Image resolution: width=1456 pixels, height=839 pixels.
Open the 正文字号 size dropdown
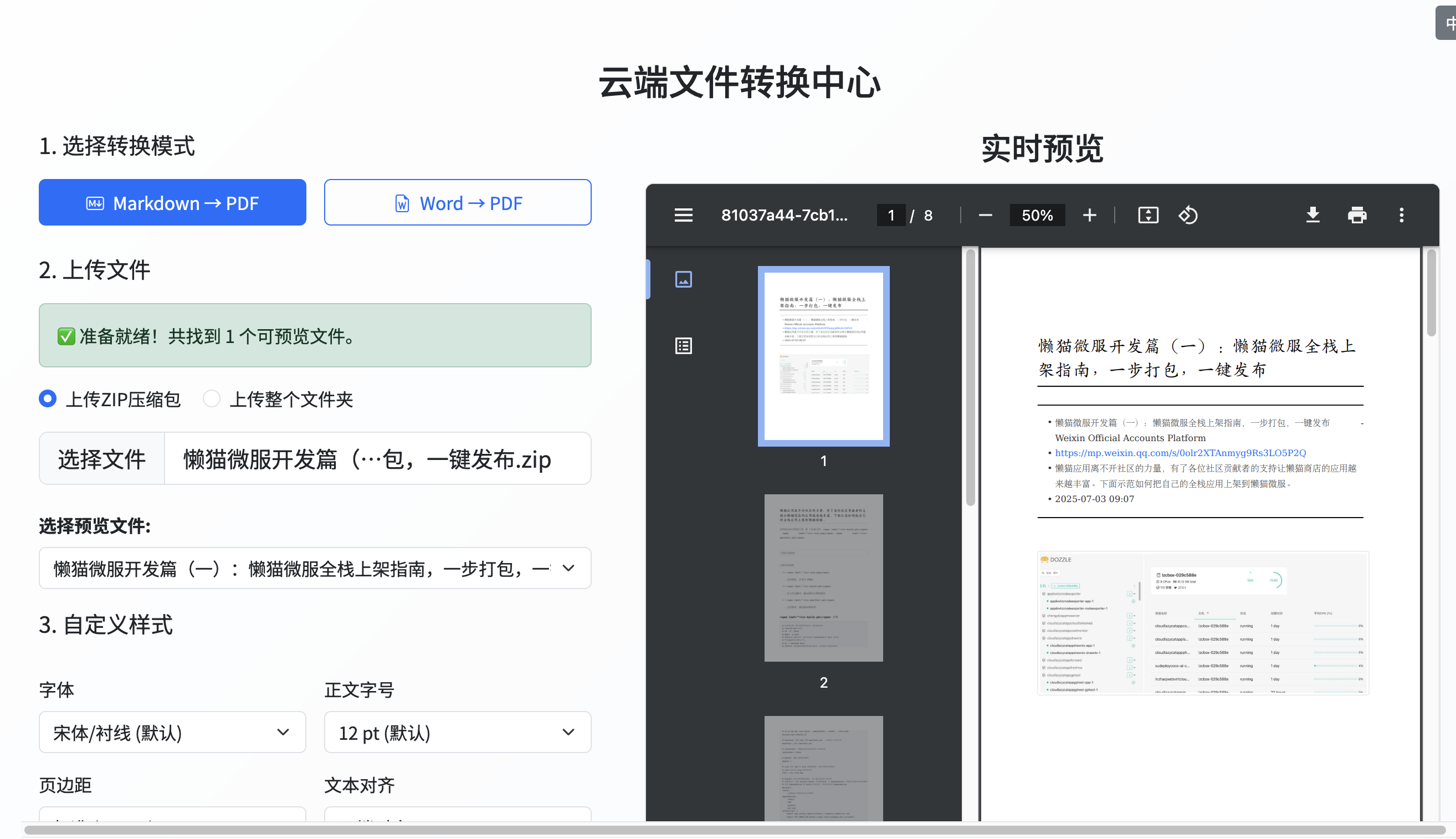[457, 733]
